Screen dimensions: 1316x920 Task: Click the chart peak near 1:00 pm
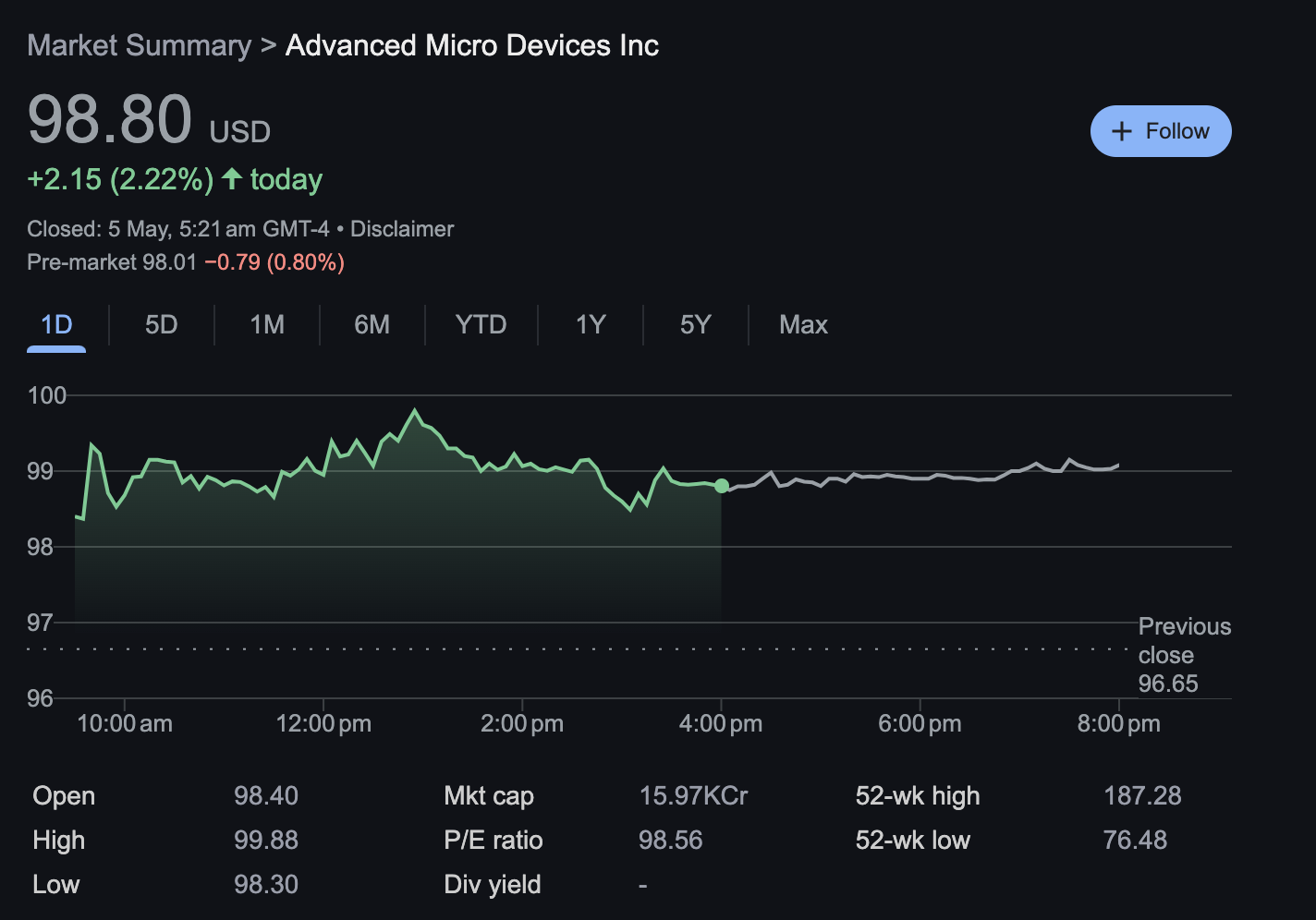(415, 410)
